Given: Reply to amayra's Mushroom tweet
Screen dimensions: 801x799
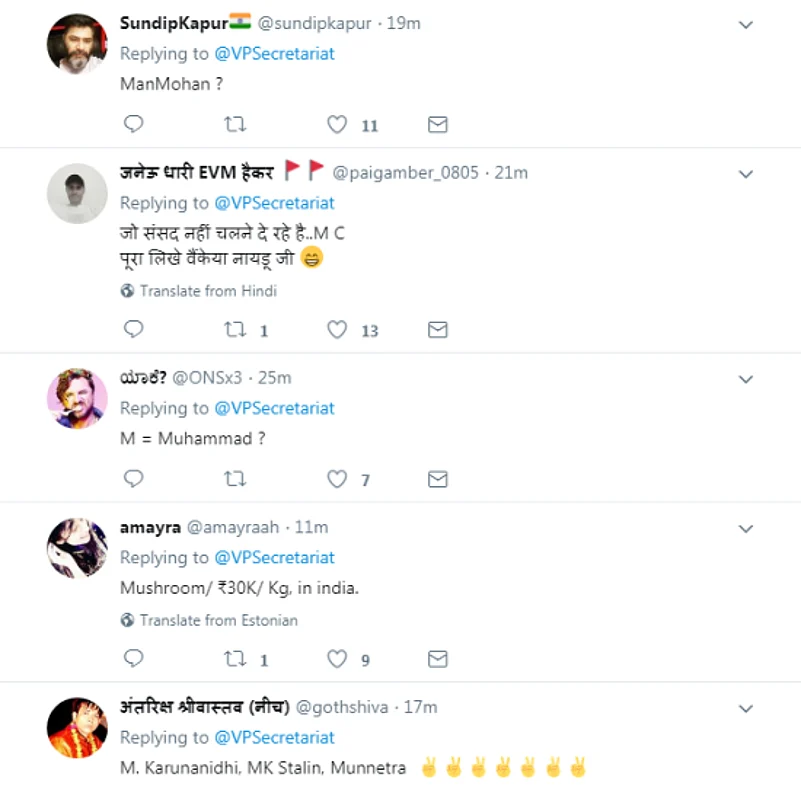Looking at the screenshot, I should [133, 659].
